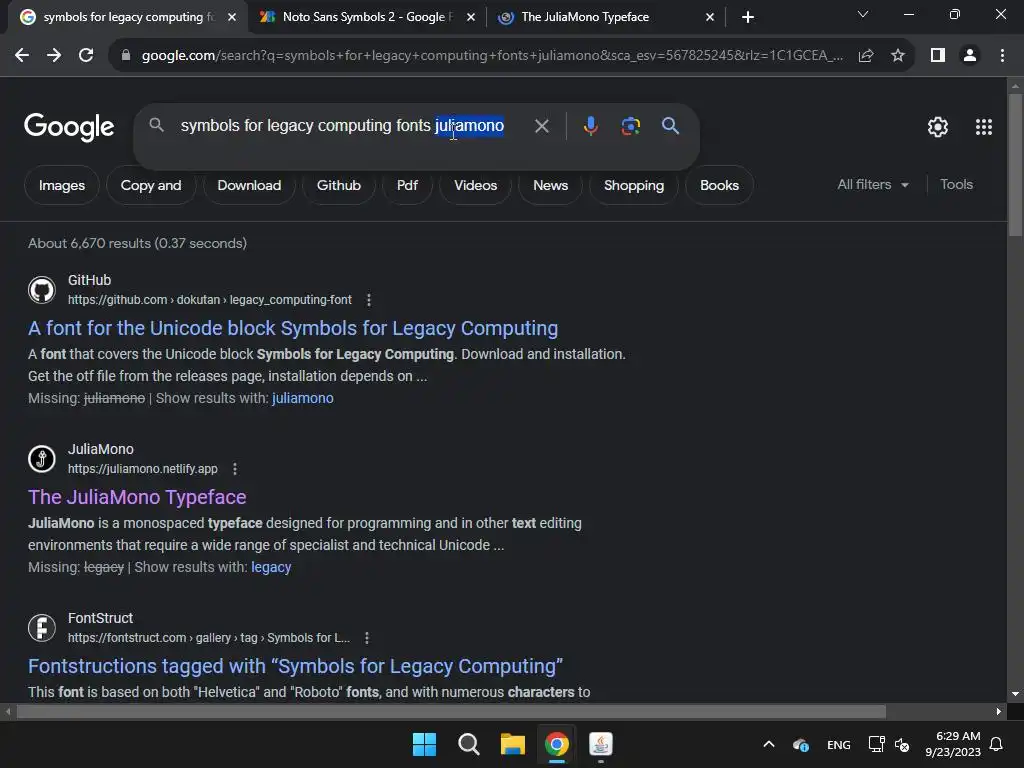Open Windows taskbar search
This screenshot has height=768, width=1024.
(468, 744)
